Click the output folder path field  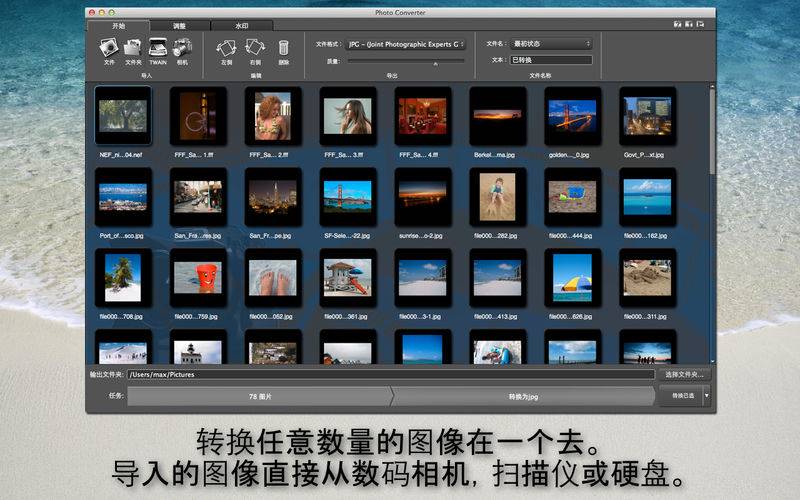pos(390,374)
